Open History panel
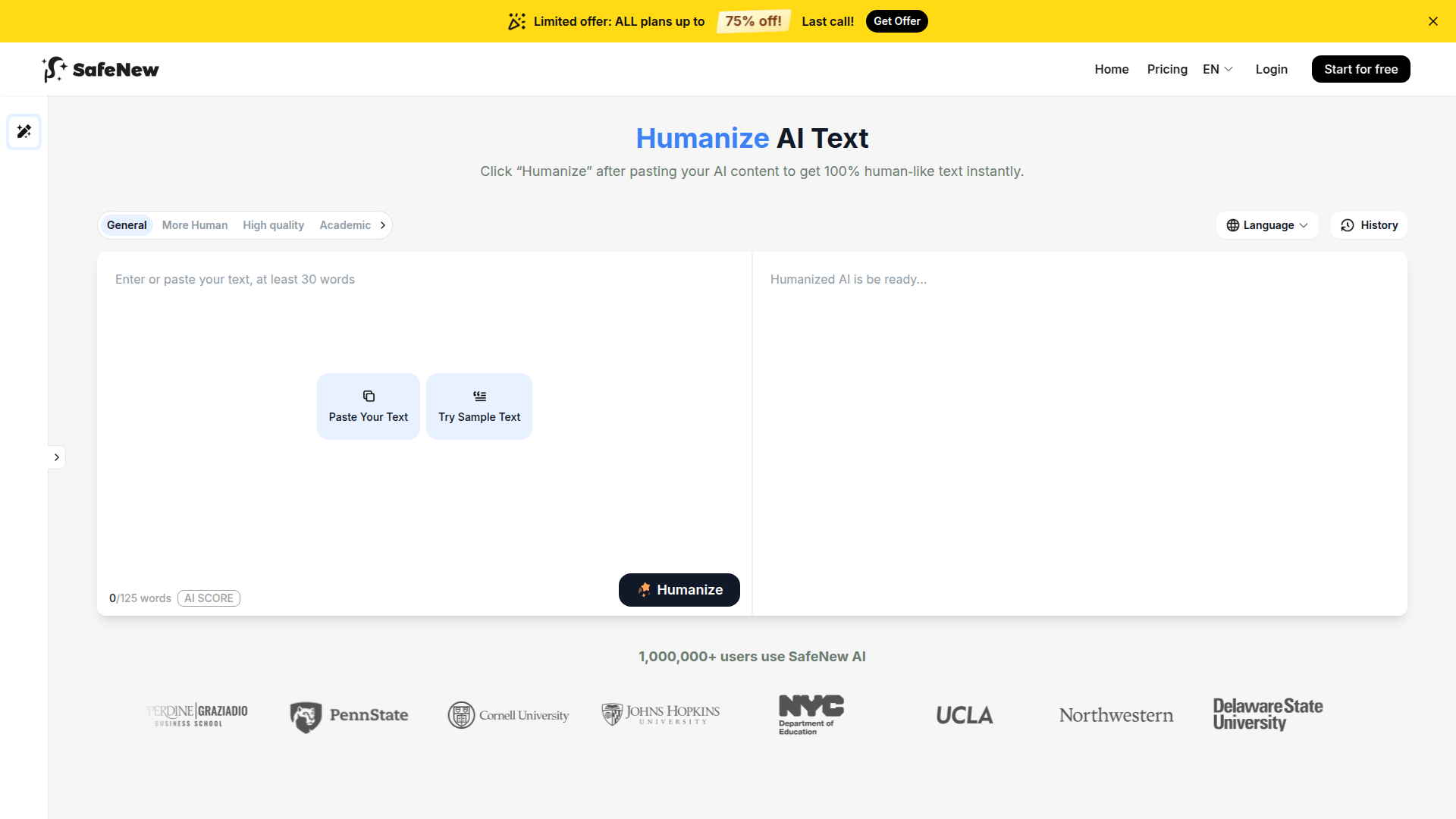The height and width of the screenshot is (819, 1456). coord(1369,225)
